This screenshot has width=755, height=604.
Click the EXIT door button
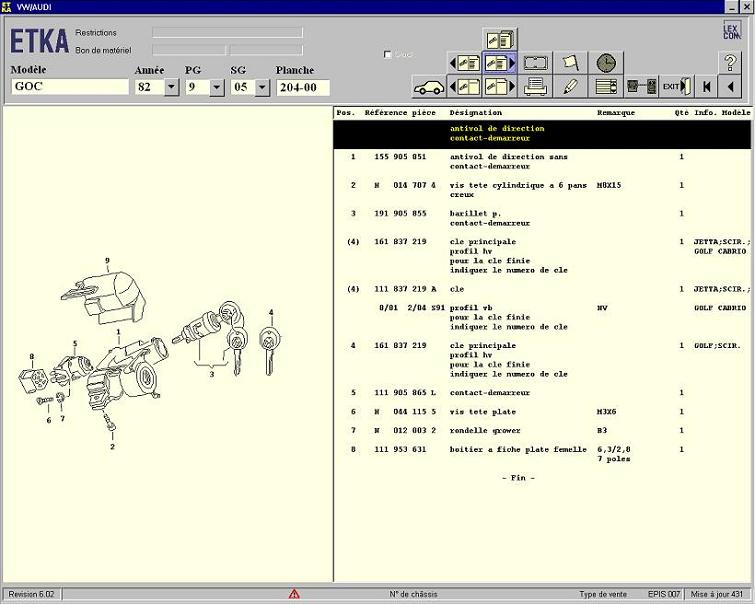point(677,87)
